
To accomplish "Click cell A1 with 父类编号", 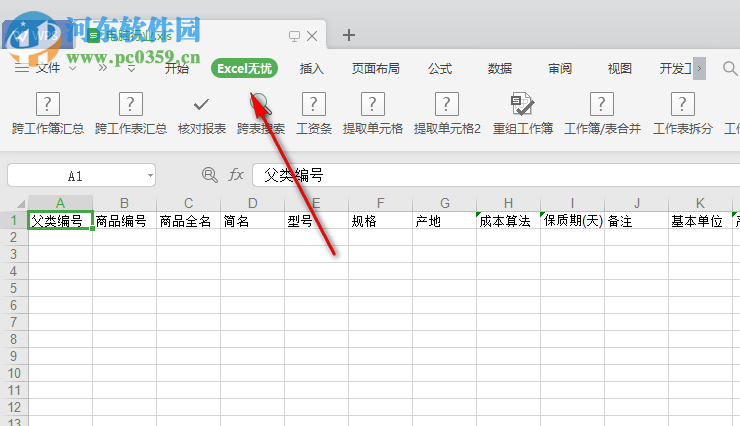I will [x=60, y=220].
